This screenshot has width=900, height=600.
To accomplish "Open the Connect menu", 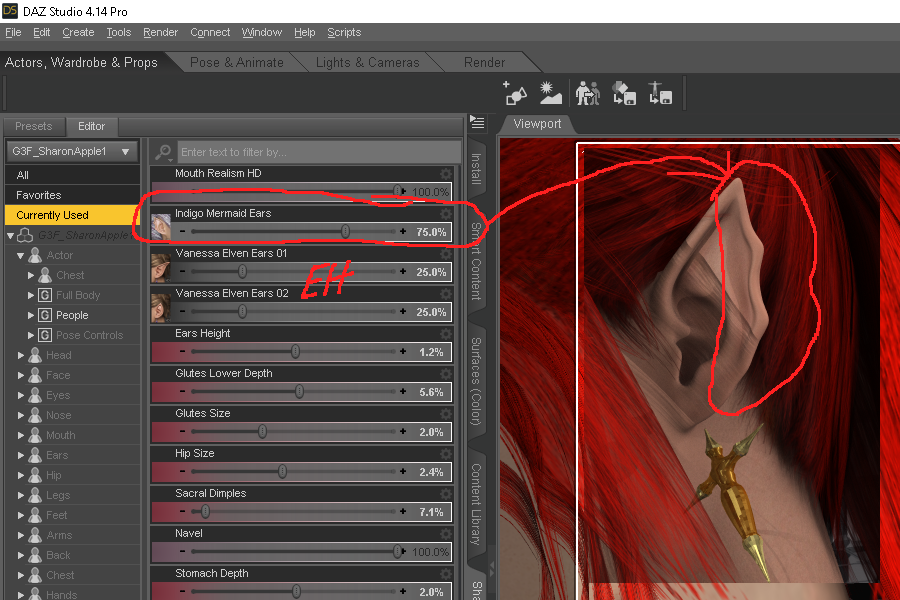I will [210, 32].
